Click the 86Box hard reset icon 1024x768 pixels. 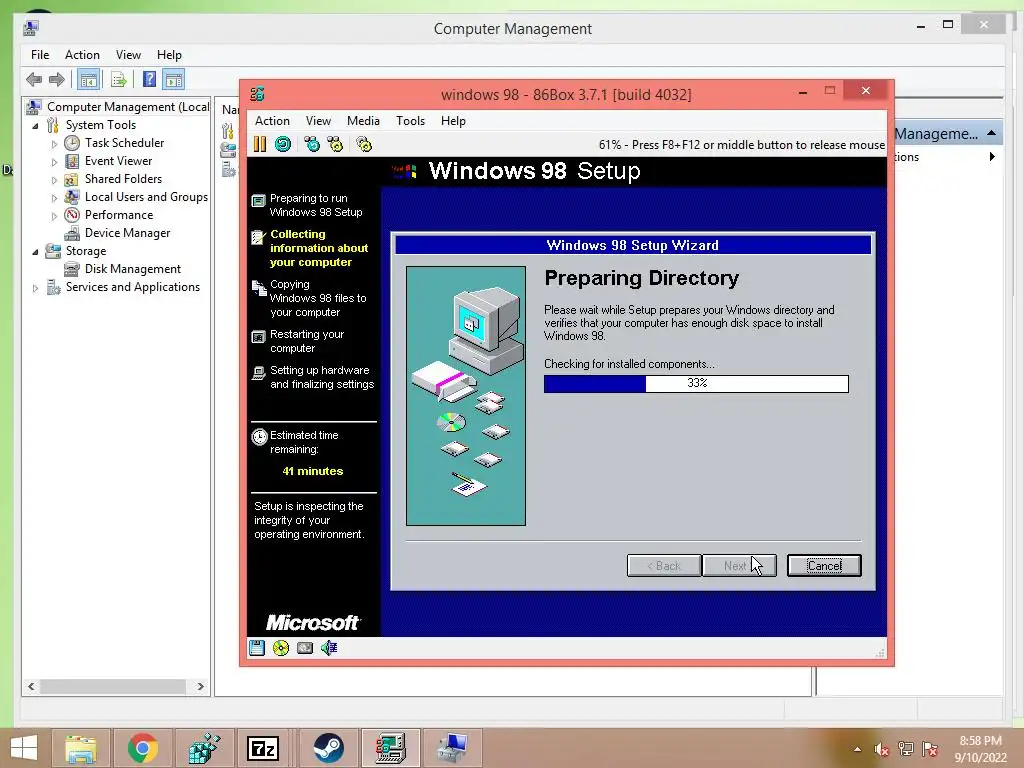283,144
